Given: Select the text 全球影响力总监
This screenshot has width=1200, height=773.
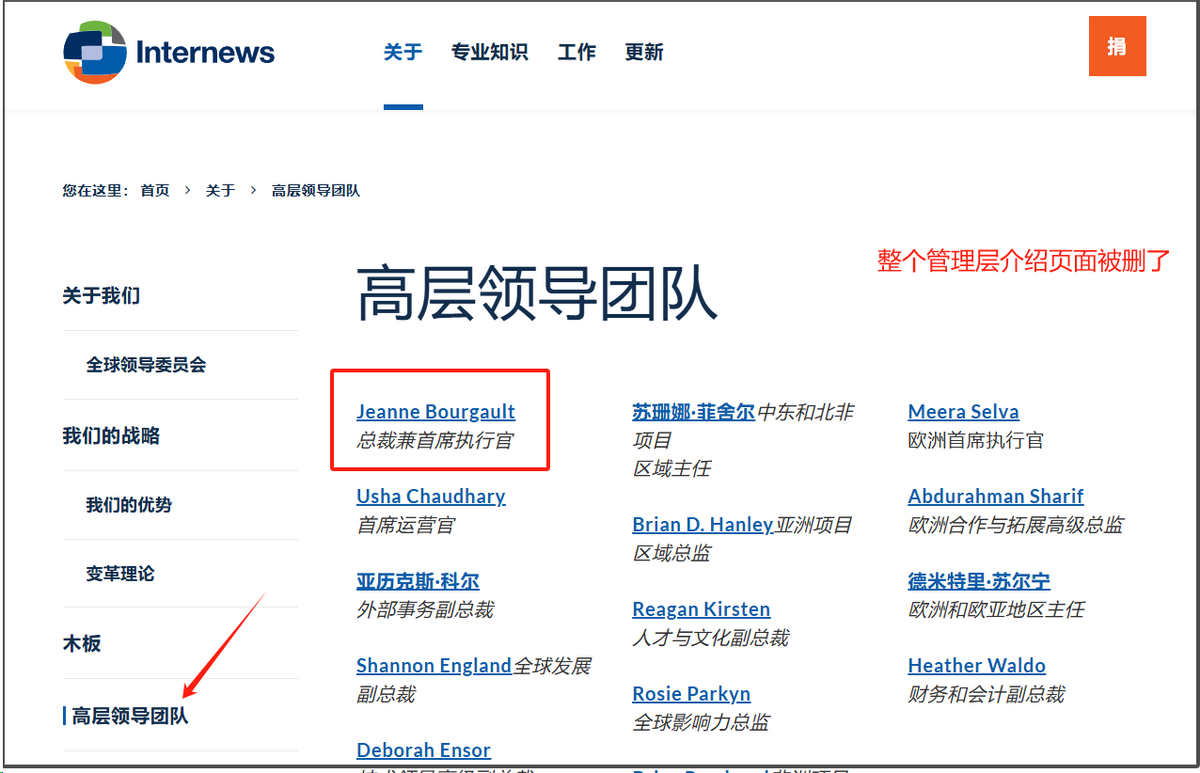Looking at the screenshot, I should pyautogui.click(x=701, y=722).
